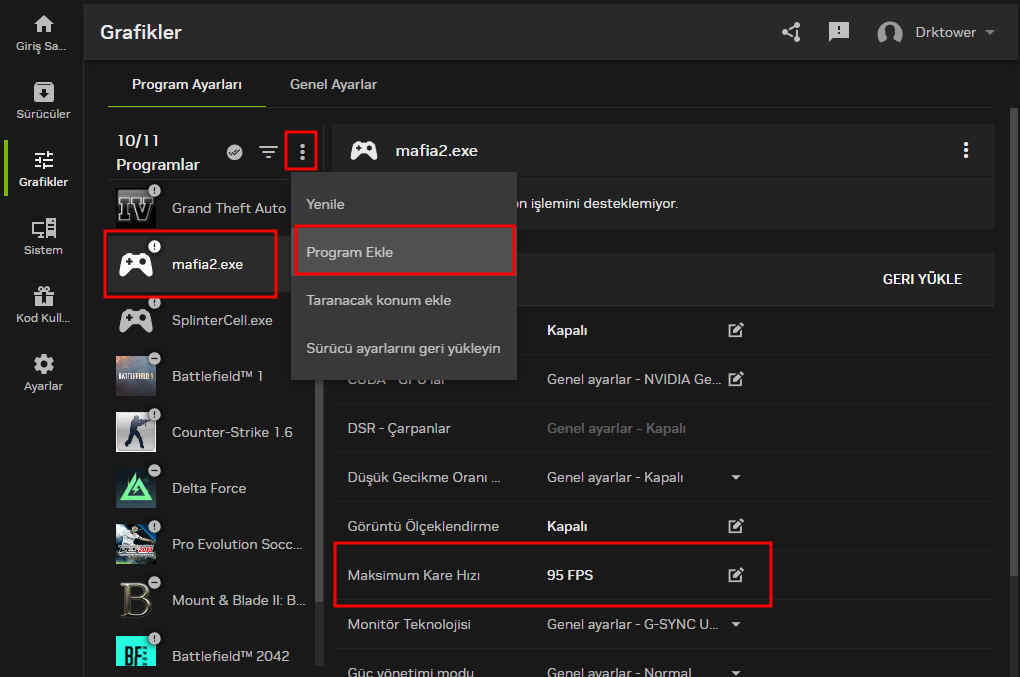The height and width of the screenshot is (677, 1020).
Task: Choose Program Ekle from the menu
Action: tap(404, 252)
